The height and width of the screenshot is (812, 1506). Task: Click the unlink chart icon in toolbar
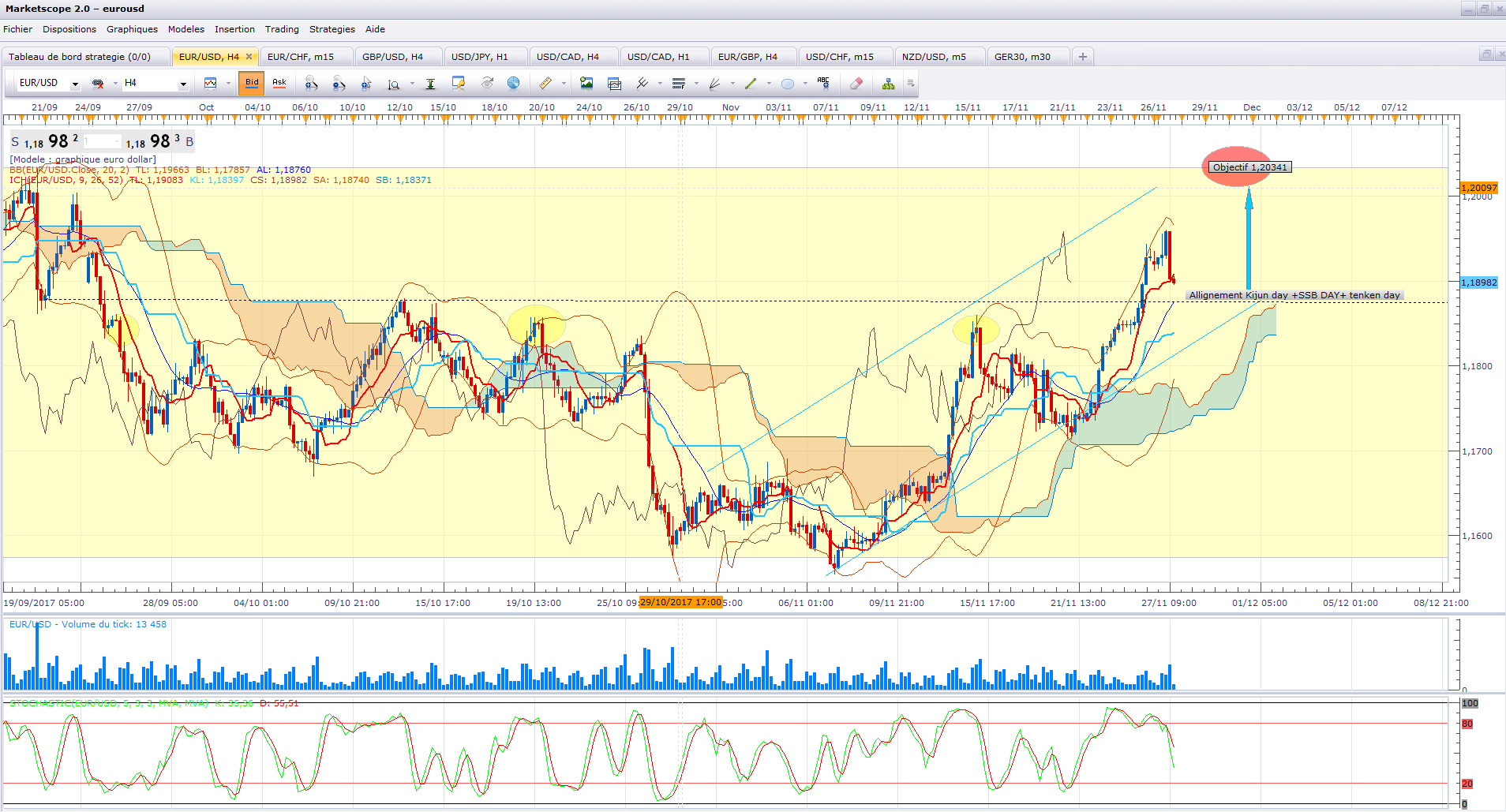[98, 83]
